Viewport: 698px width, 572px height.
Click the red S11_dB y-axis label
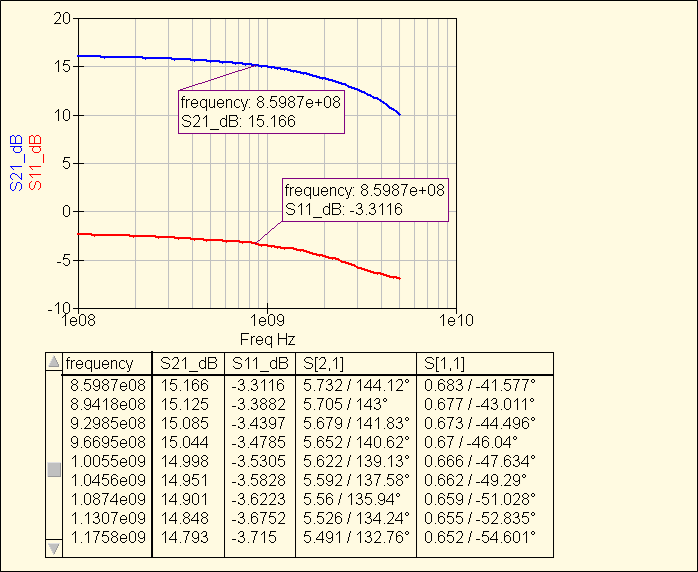[x=36, y=162]
